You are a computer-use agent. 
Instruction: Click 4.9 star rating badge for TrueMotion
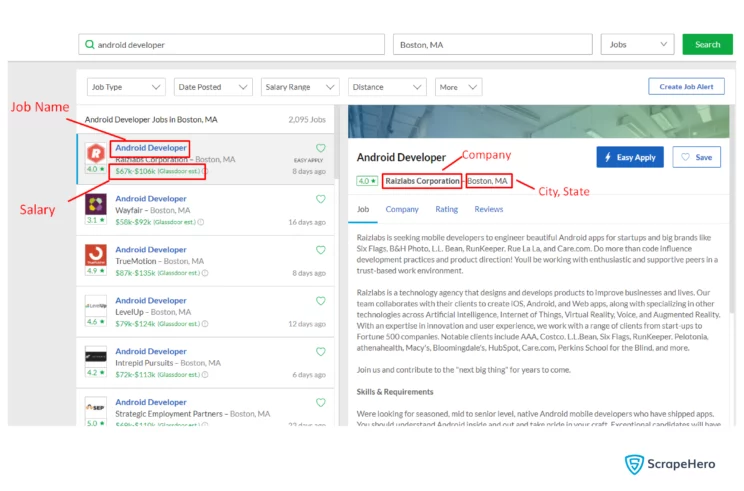(x=96, y=271)
